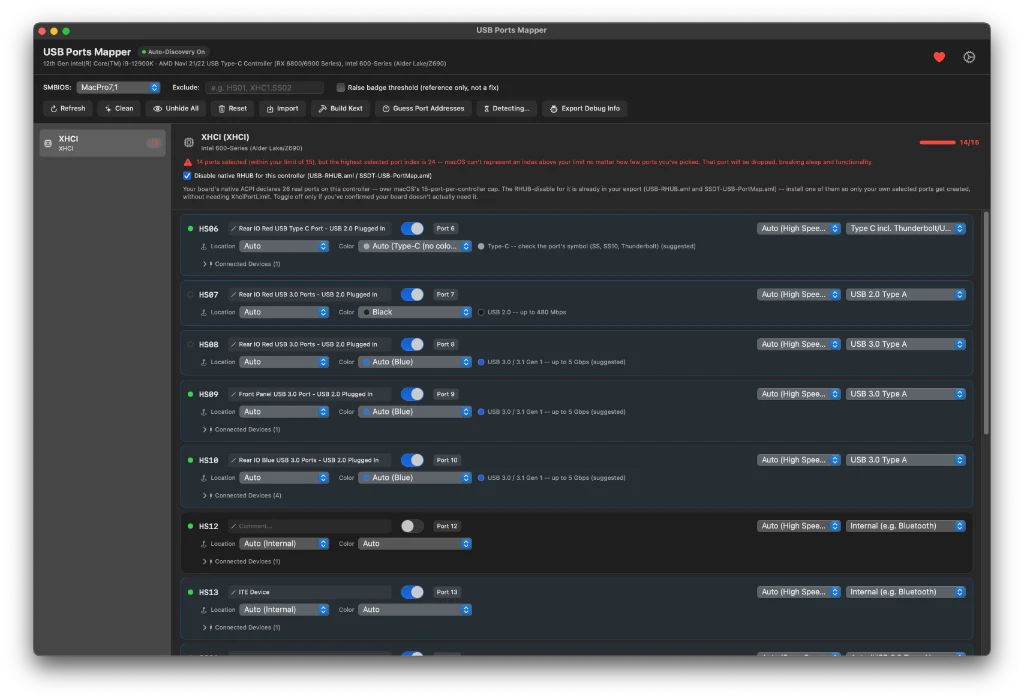Image resolution: width=1024 pixels, height=700 pixels.
Task: Toggle the HS08 port switch
Action: (412, 344)
